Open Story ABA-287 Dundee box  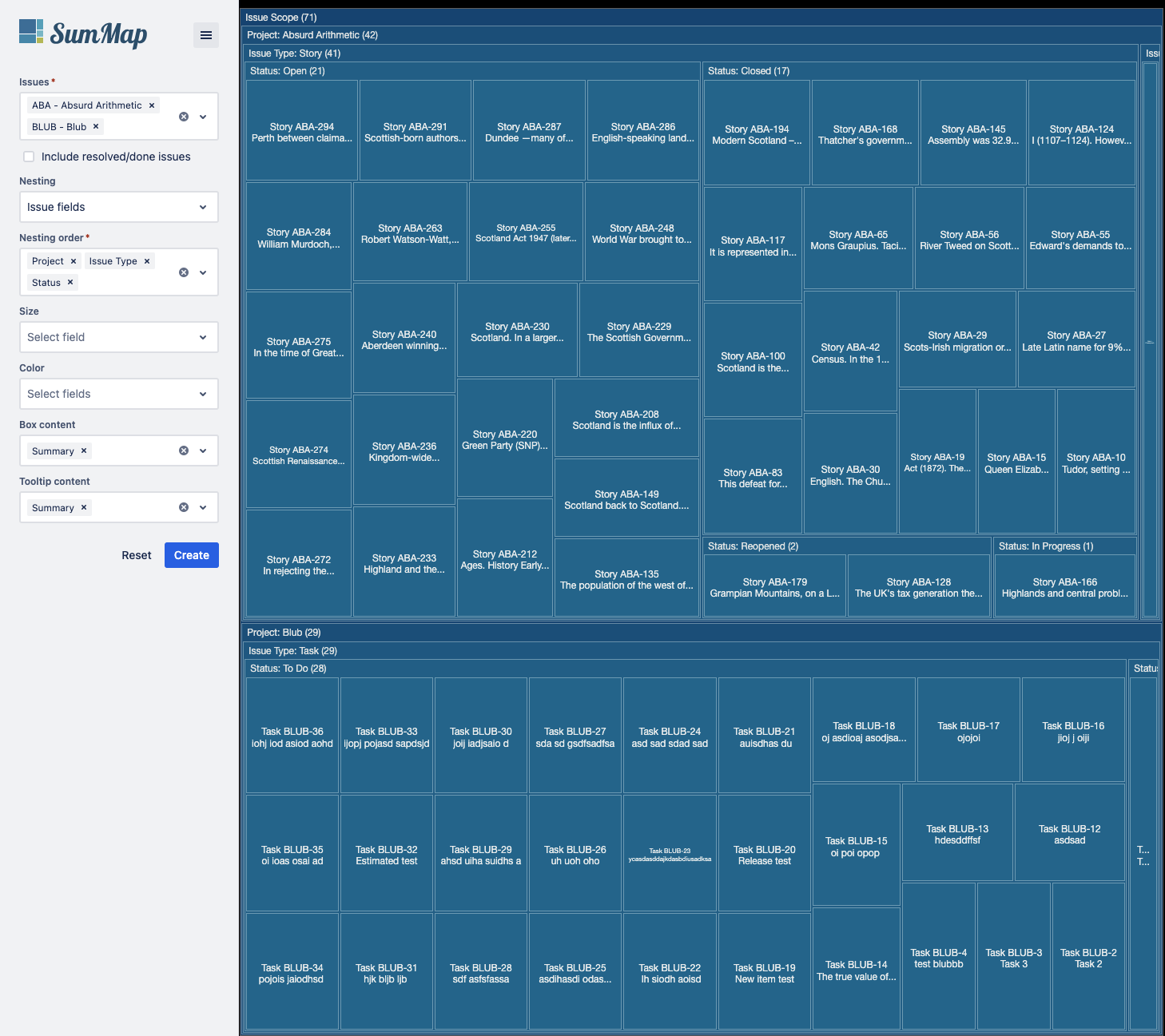tap(529, 131)
